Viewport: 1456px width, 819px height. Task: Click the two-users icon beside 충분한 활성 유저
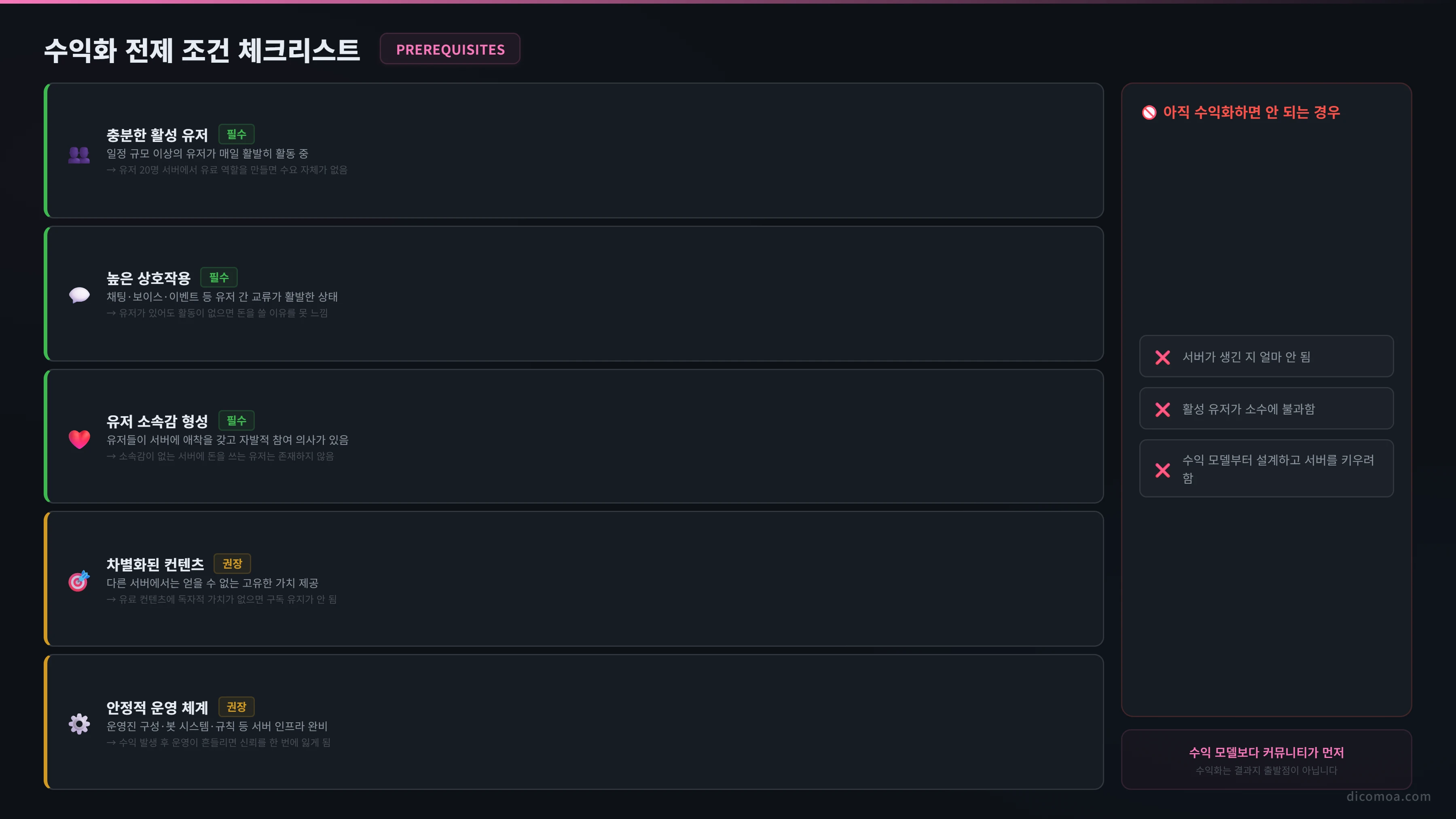tap(79, 154)
